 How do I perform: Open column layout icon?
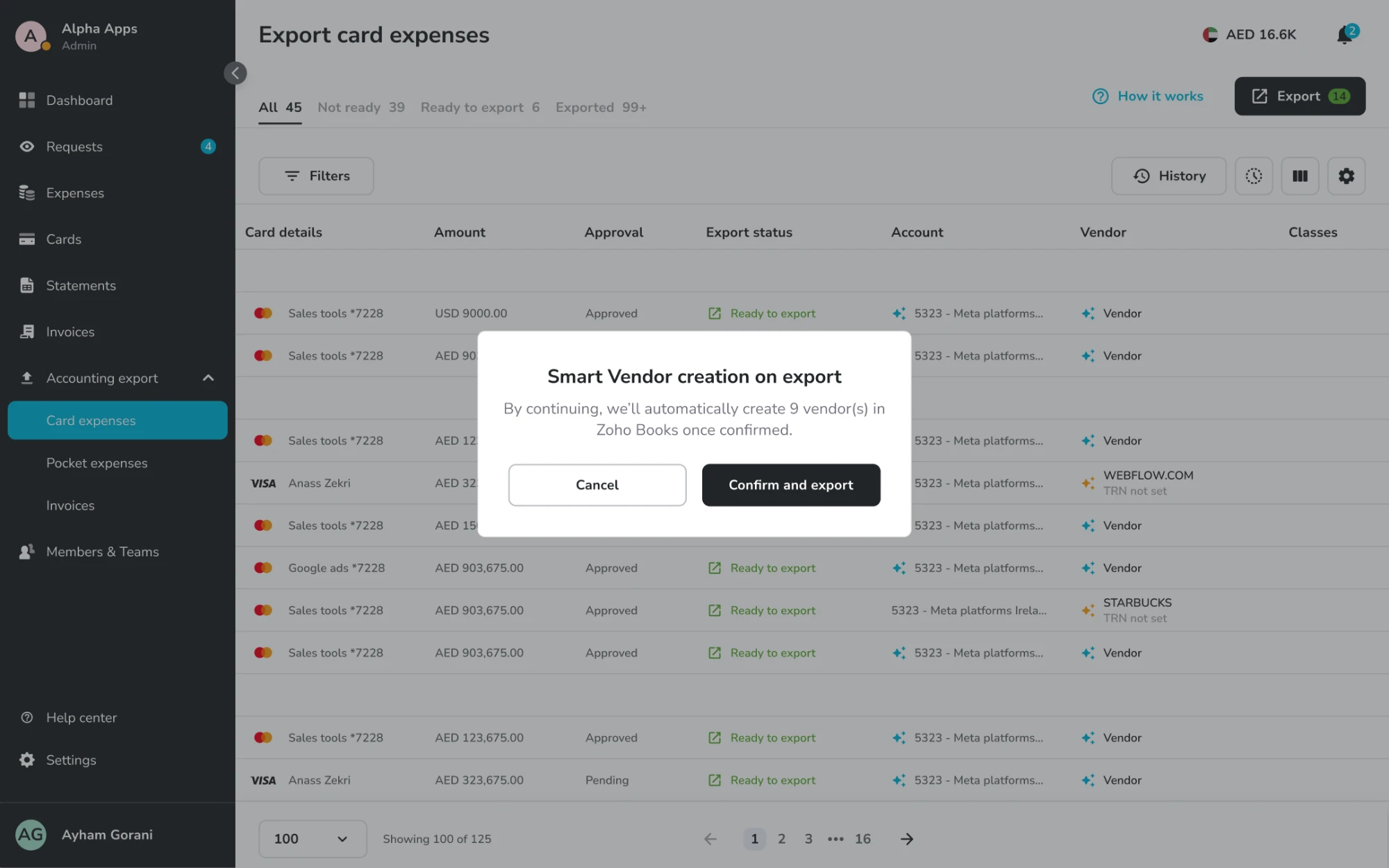pos(1300,176)
